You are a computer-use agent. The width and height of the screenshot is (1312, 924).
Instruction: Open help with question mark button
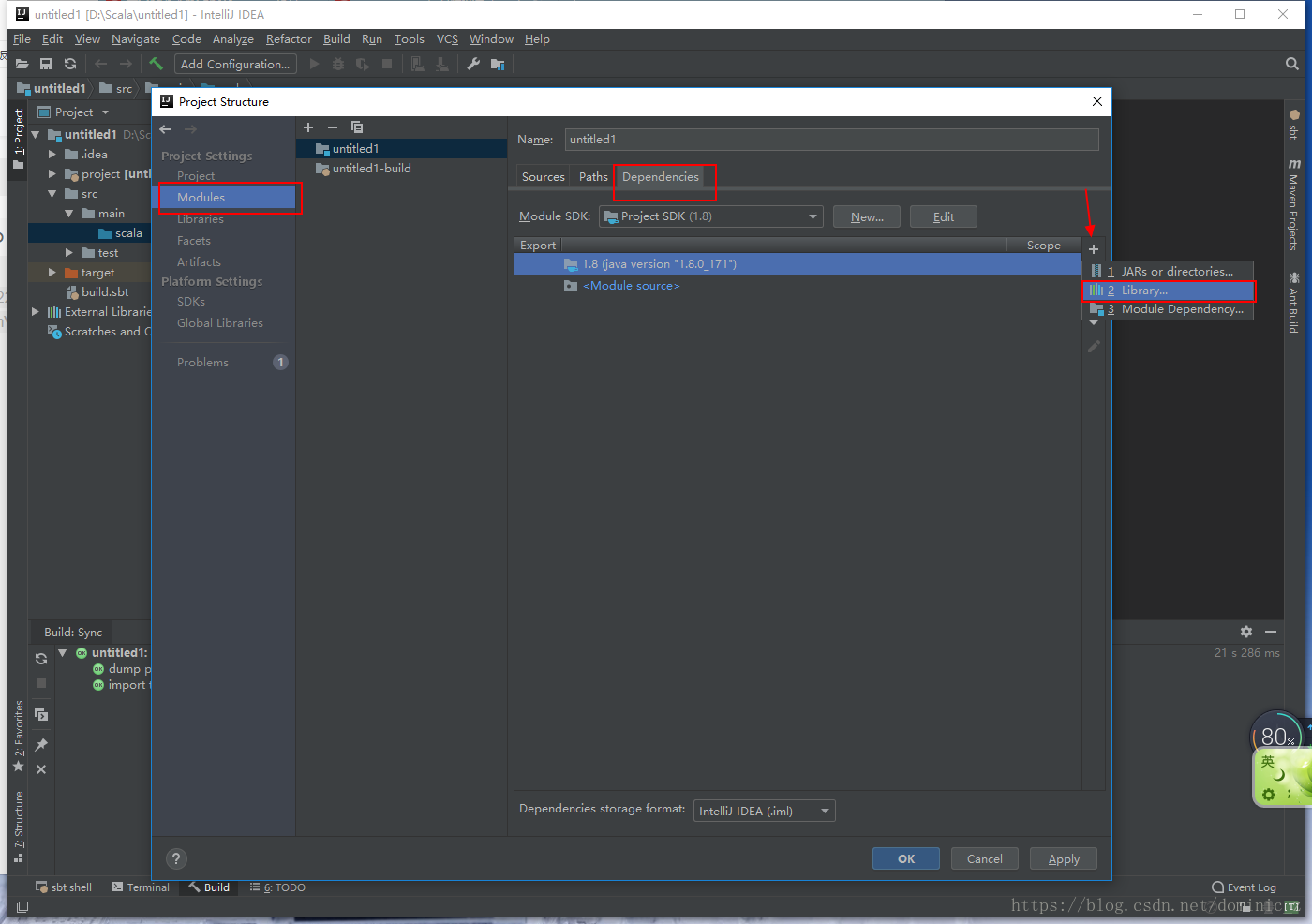click(x=176, y=858)
